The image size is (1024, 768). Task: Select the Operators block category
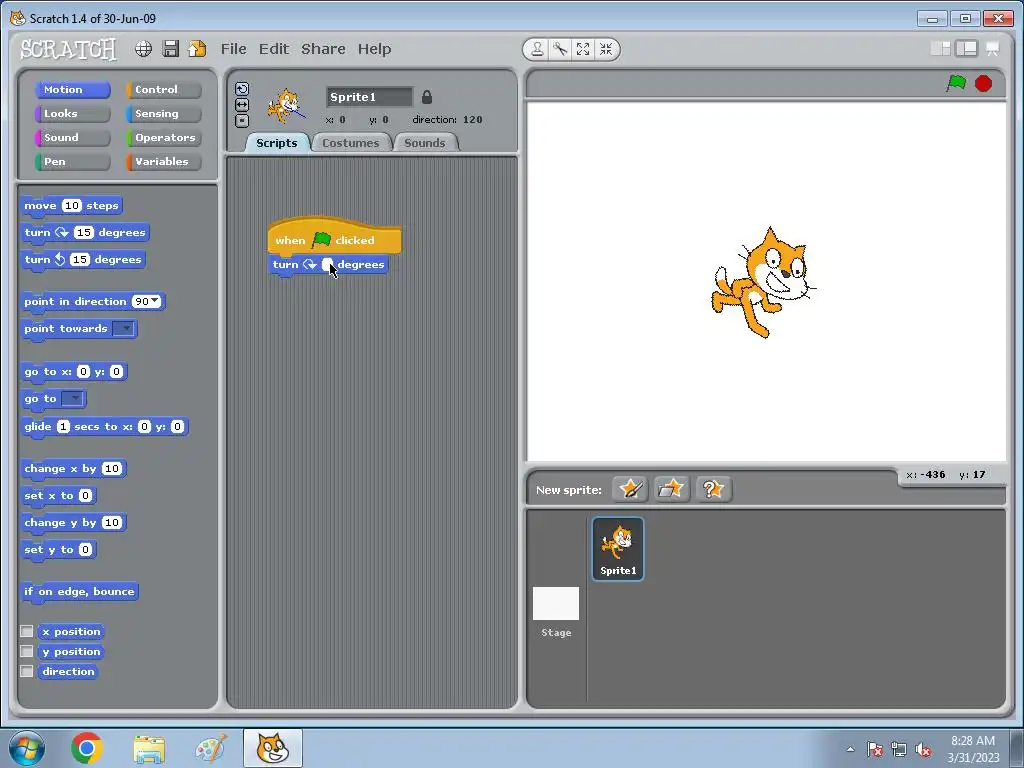pos(163,138)
